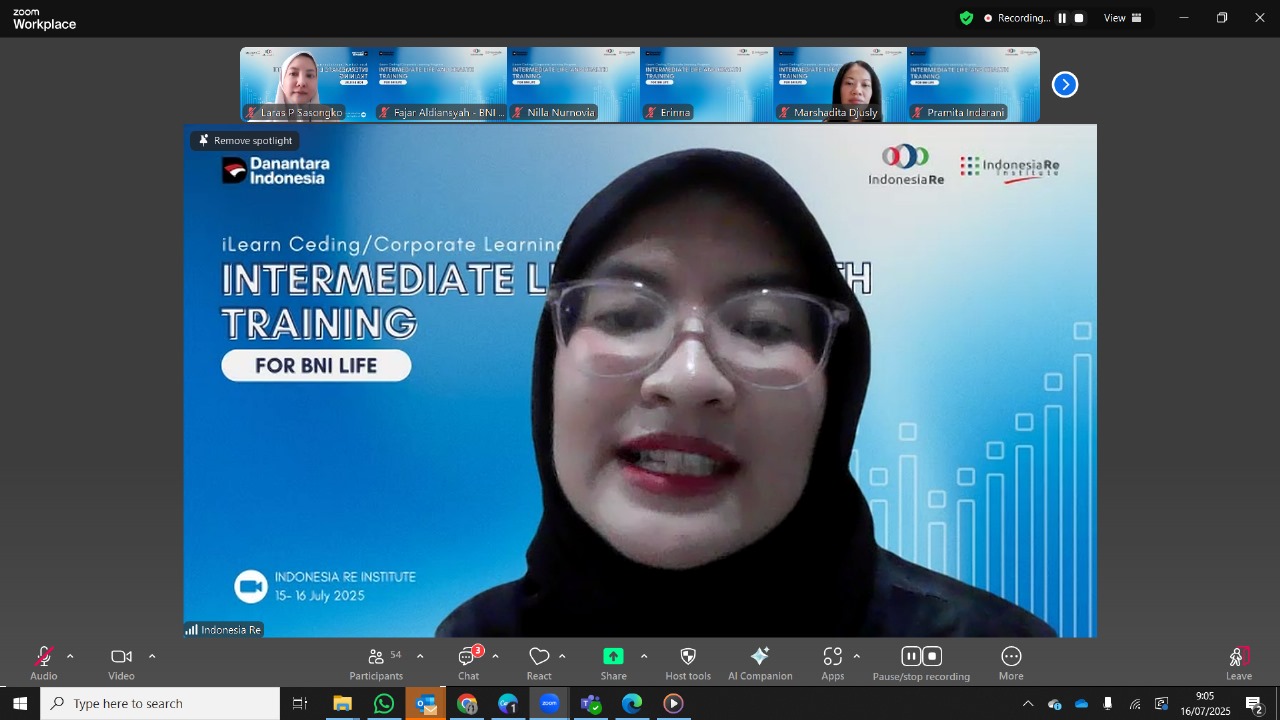Open WhatsApp from taskbar
The width and height of the screenshot is (1280, 720).
pos(384,704)
